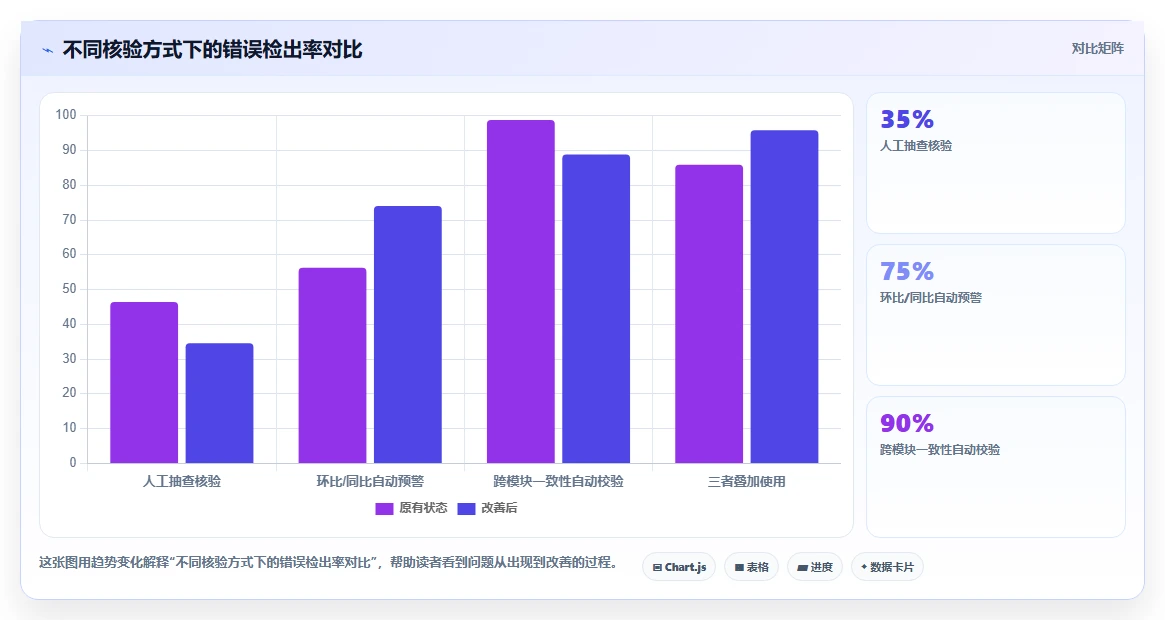Toggle the 改善后 legend entry
This screenshot has height=620, width=1165.
(x=487, y=508)
